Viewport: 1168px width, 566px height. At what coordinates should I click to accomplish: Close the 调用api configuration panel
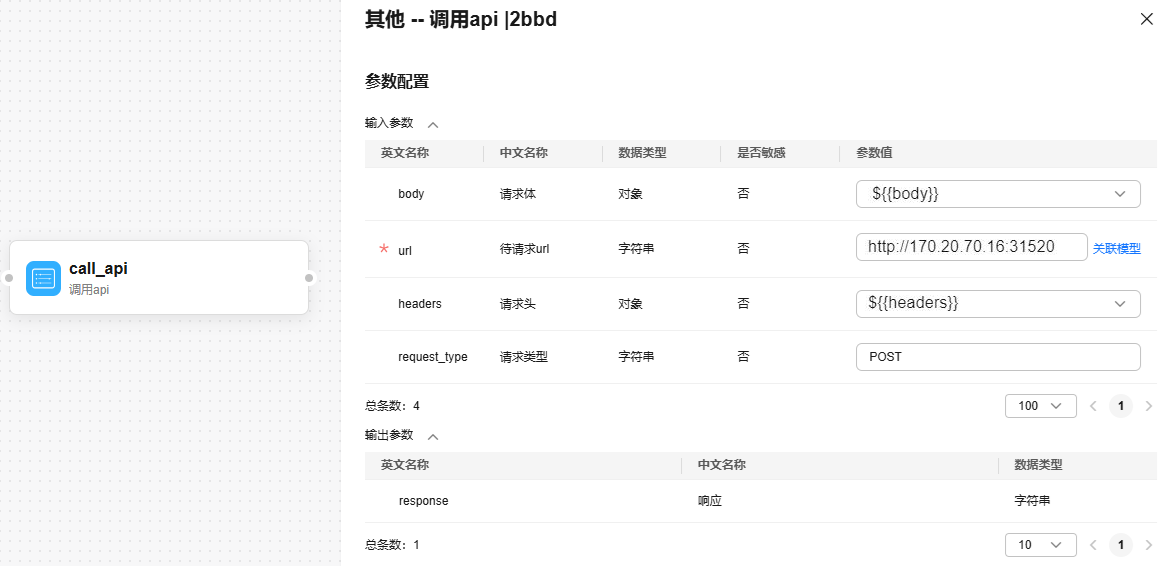tap(1146, 19)
